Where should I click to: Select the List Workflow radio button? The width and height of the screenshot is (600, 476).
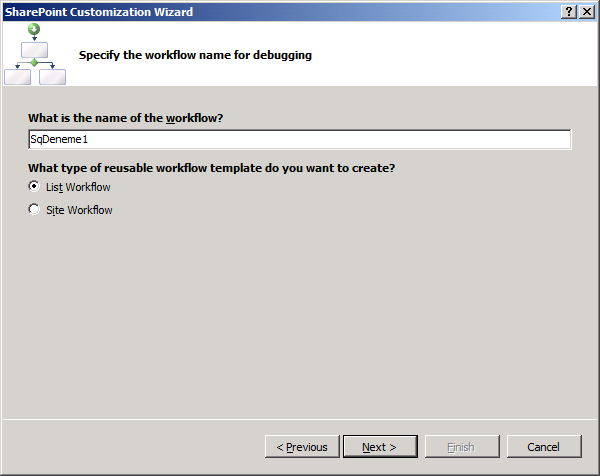point(35,186)
